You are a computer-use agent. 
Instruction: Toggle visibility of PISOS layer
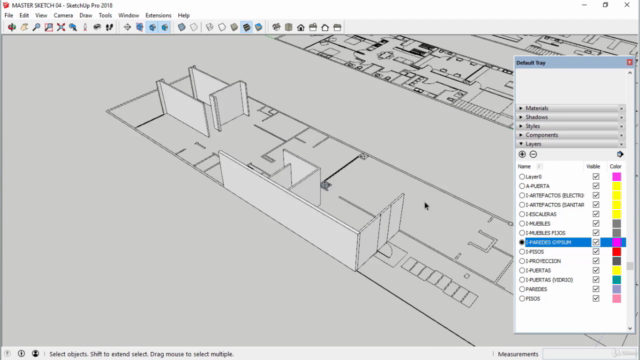click(596, 298)
